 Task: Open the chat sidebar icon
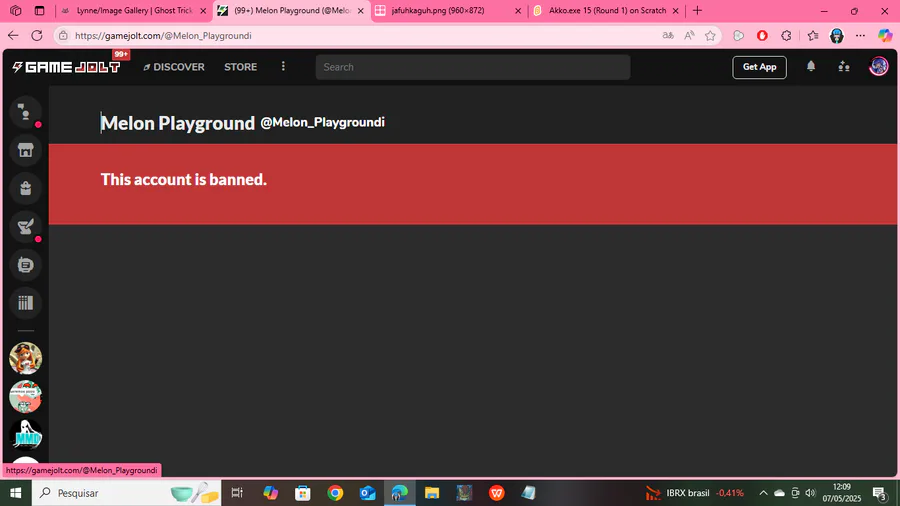[x=25, y=112]
